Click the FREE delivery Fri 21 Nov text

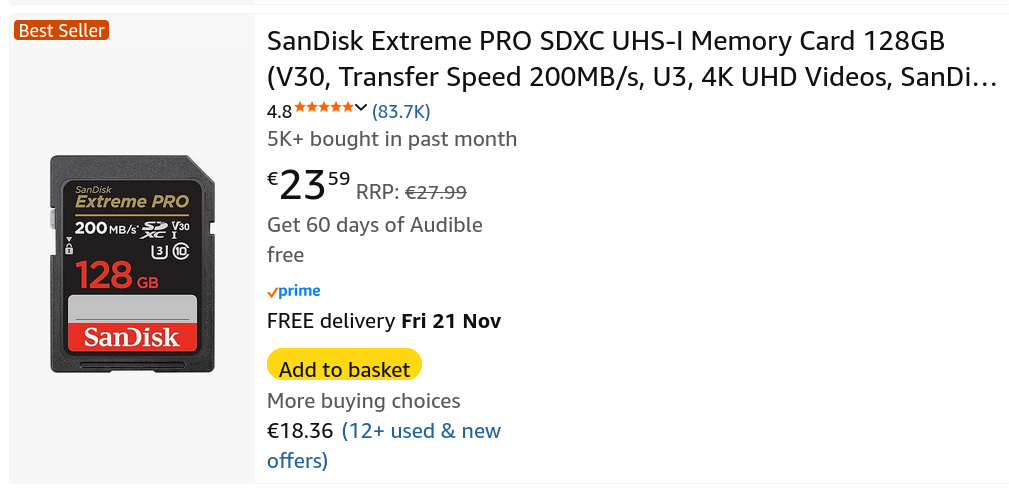384,321
